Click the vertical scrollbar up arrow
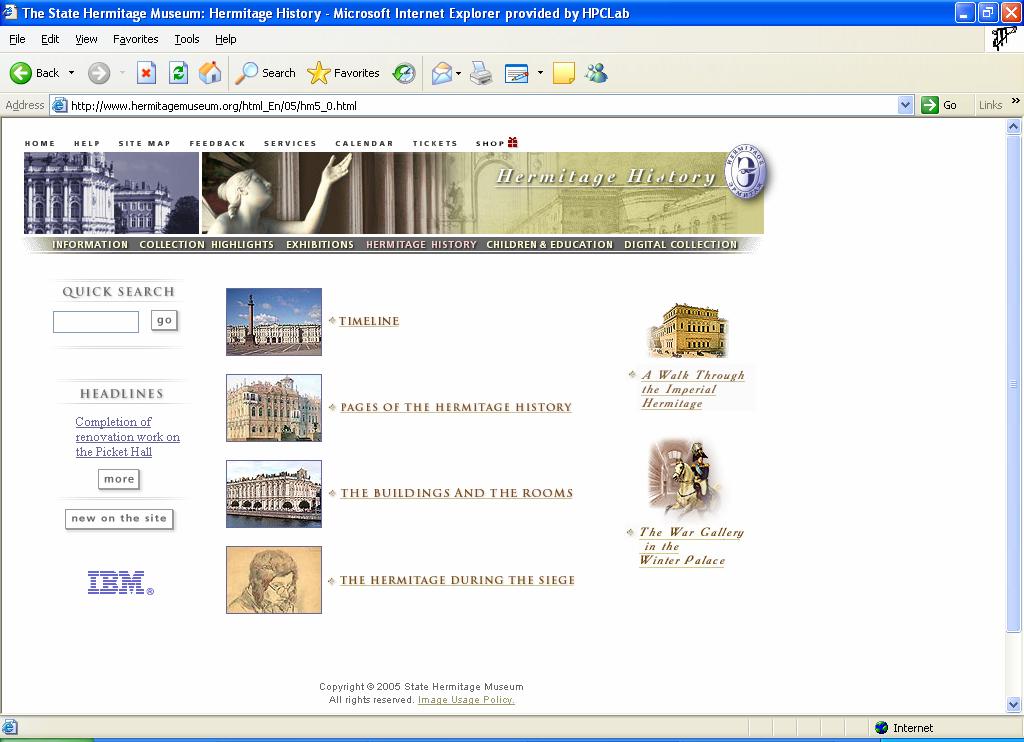Screen dimensions: 1024x742 point(1014,127)
